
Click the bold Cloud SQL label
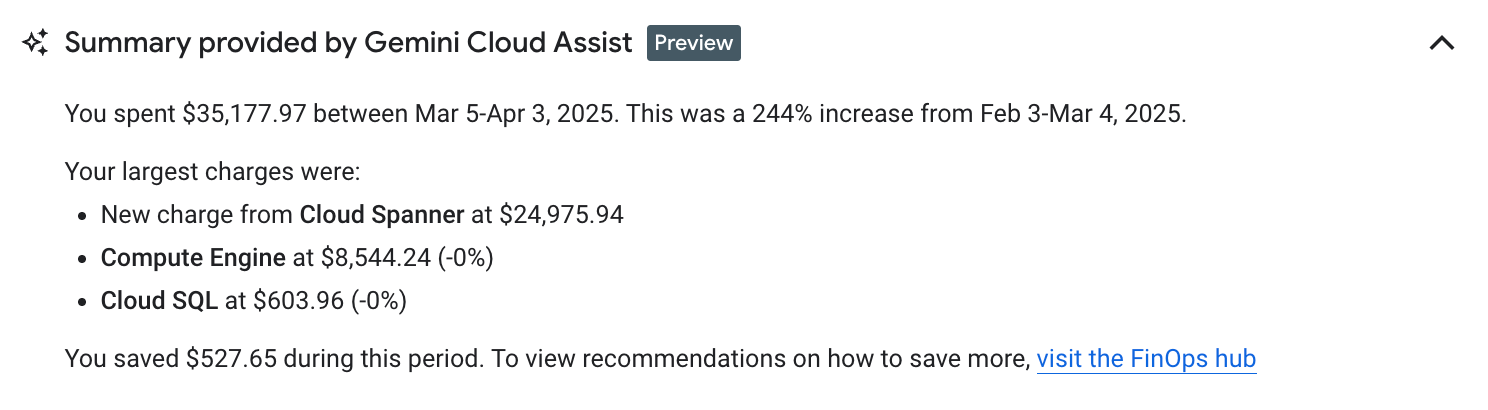coord(159,301)
